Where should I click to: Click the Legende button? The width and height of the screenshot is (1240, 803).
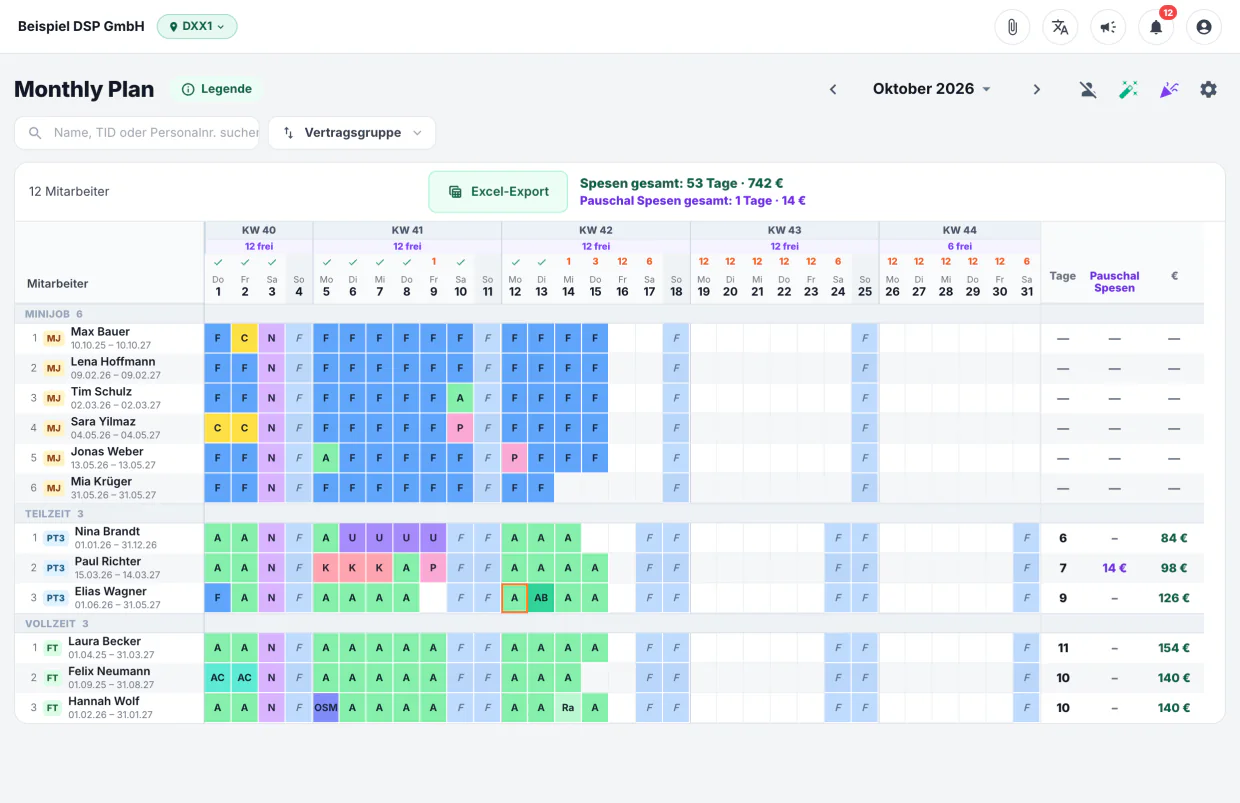[x=216, y=89]
